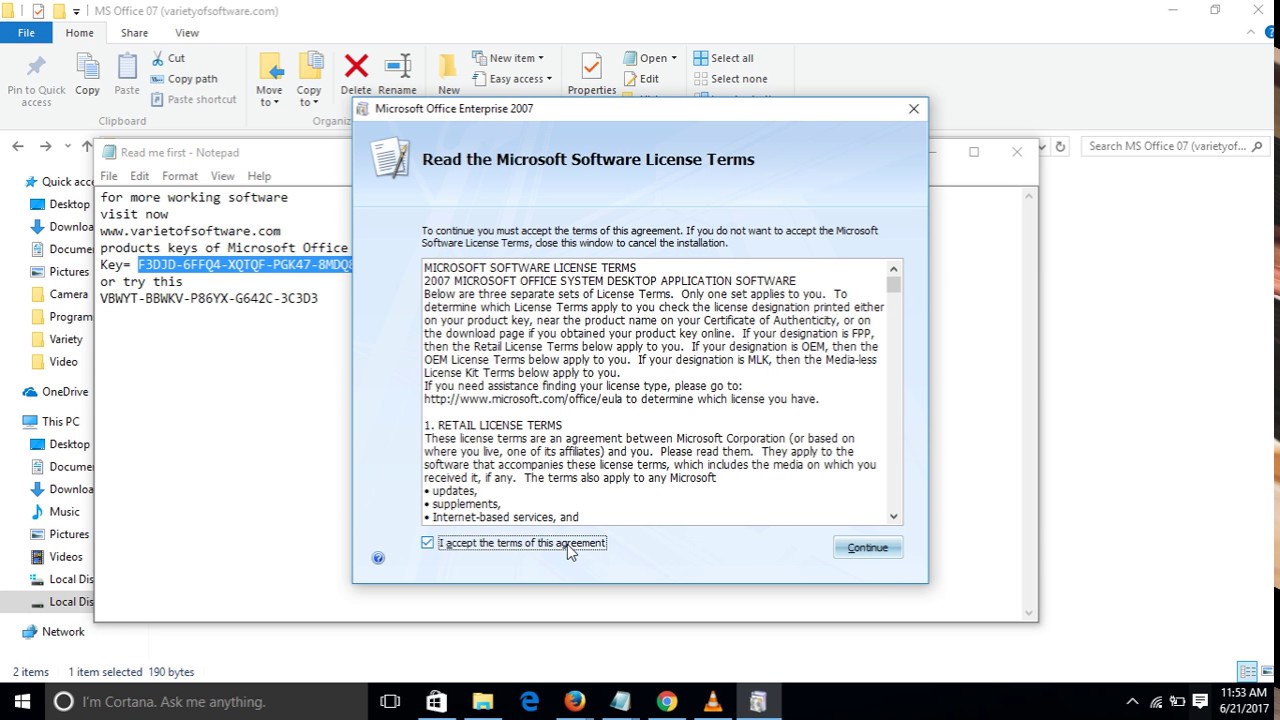Click the Paste ribbon icon
This screenshot has width=1280, height=720.
pyautogui.click(x=127, y=67)
